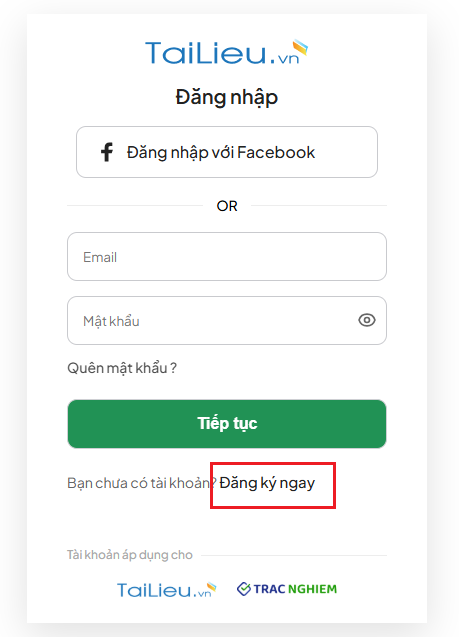Focus the Email input field
Viewport: 459px width, 637px height.
(x=227, y=256)
